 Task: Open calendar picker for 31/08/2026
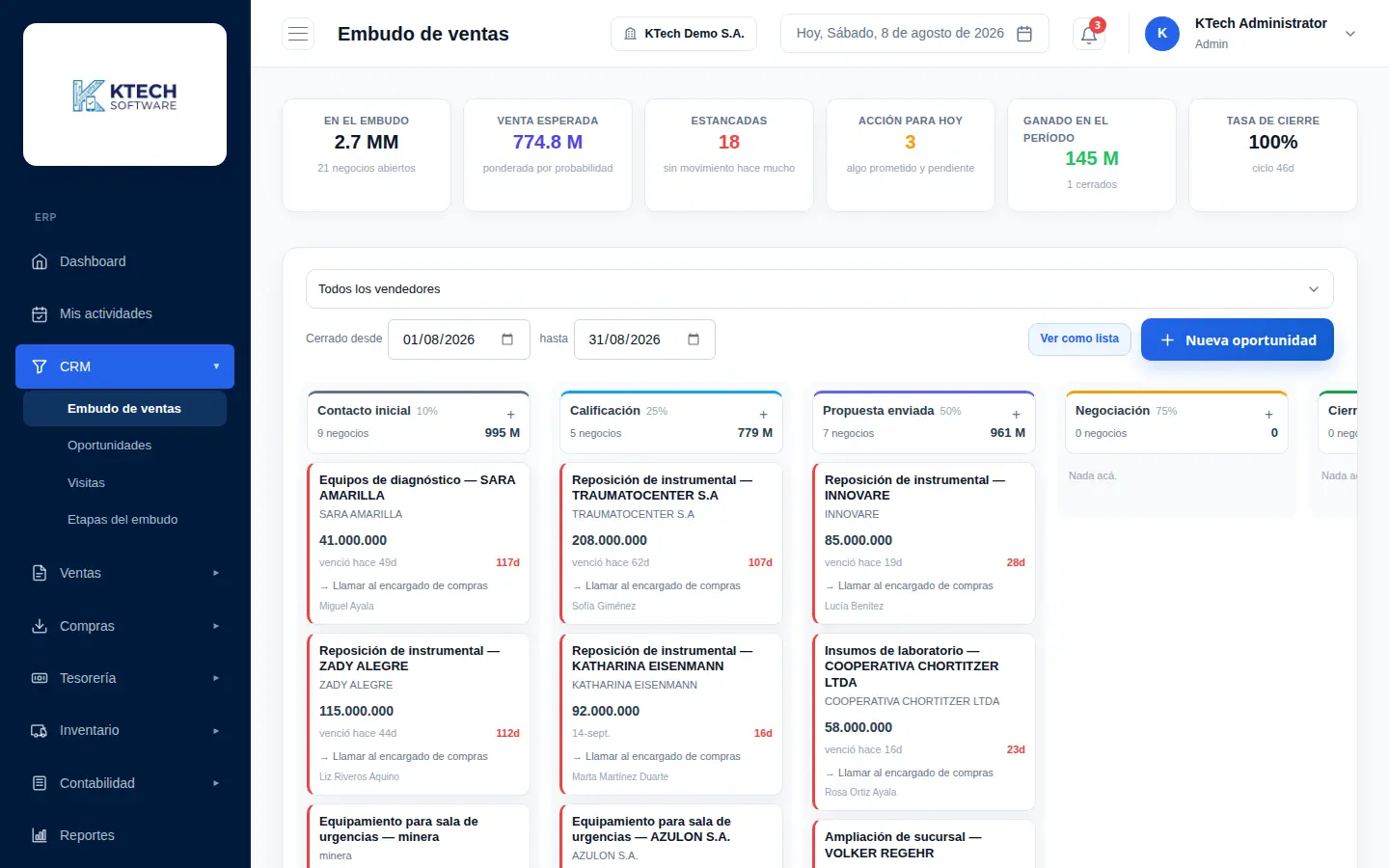click(x=694, y=339)
